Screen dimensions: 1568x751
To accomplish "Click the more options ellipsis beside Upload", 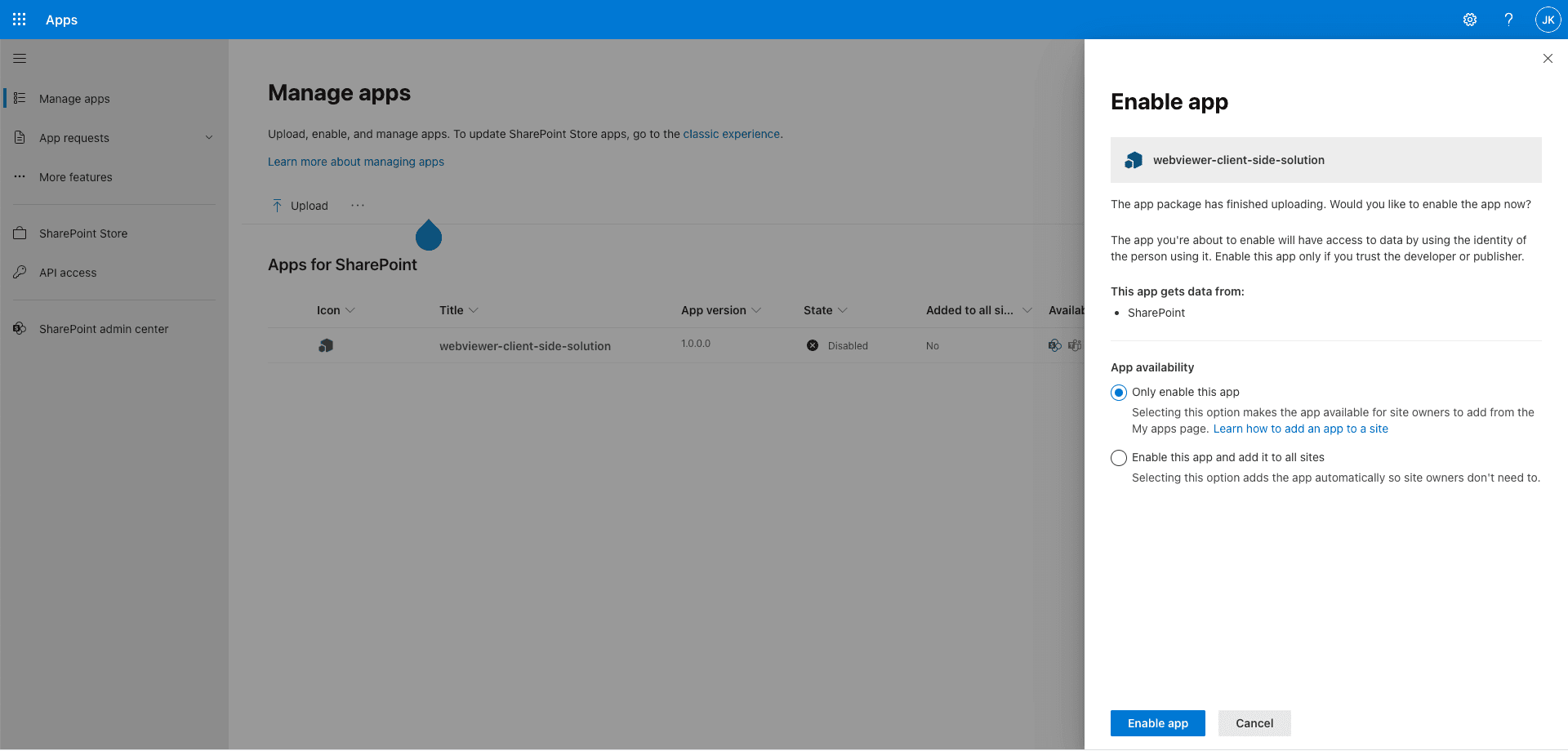I will coord(358,206).
